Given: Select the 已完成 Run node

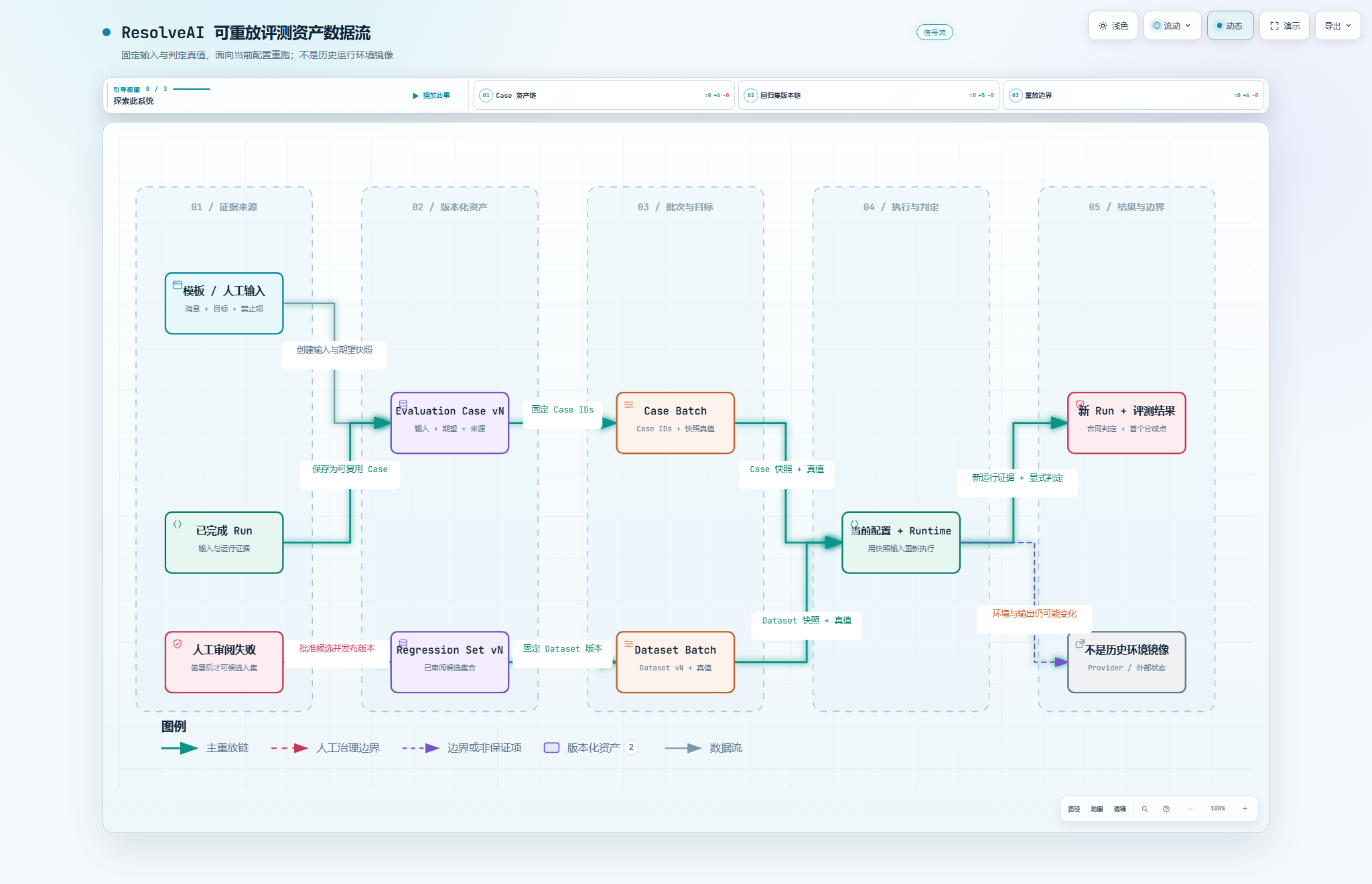Looking at the screenshot, I should pyautogui.click(x=224, y=542).
